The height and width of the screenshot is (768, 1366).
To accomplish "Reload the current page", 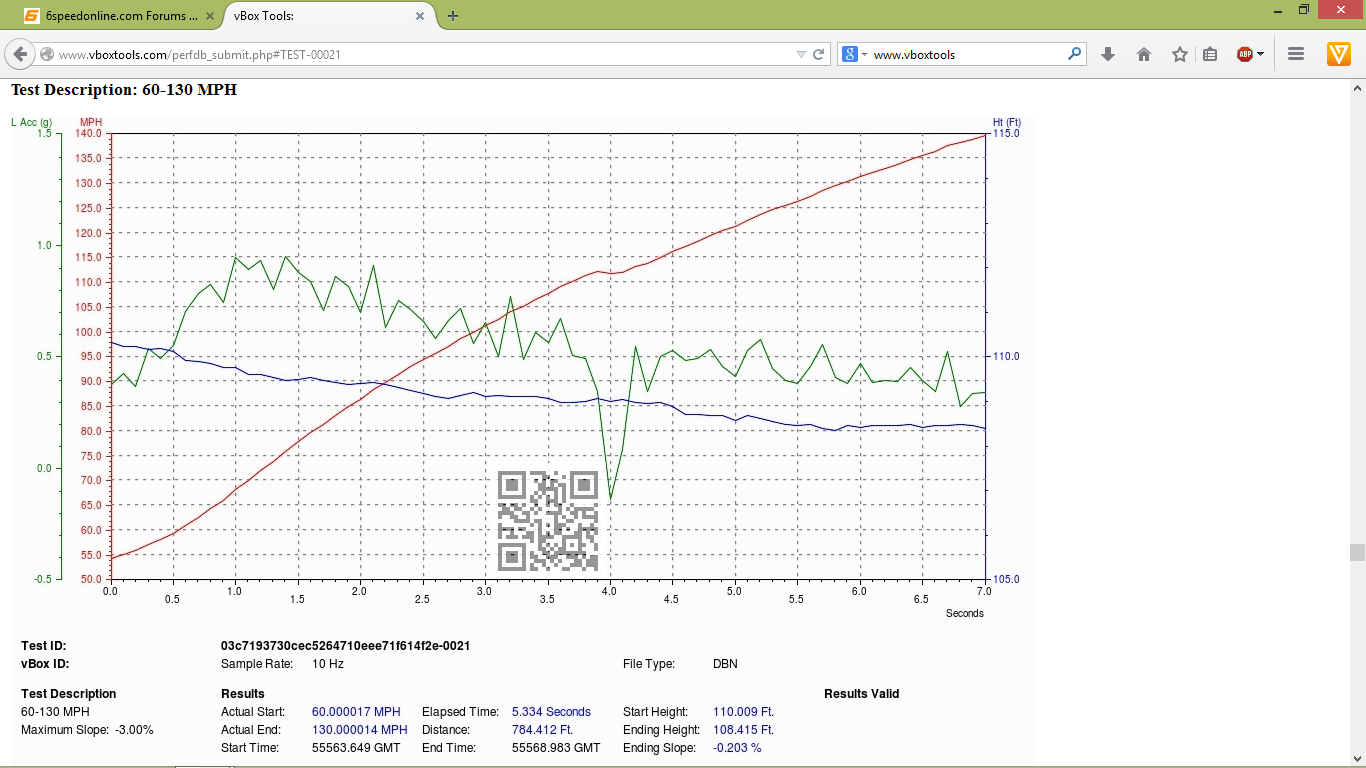I will point(819,54).
